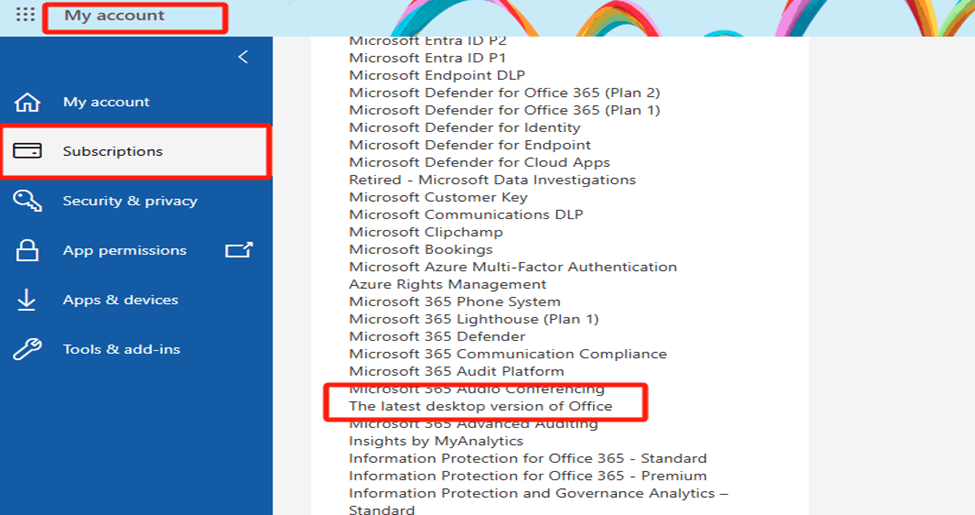Click Microsoft 365 Defender entry

coord(437,336)
